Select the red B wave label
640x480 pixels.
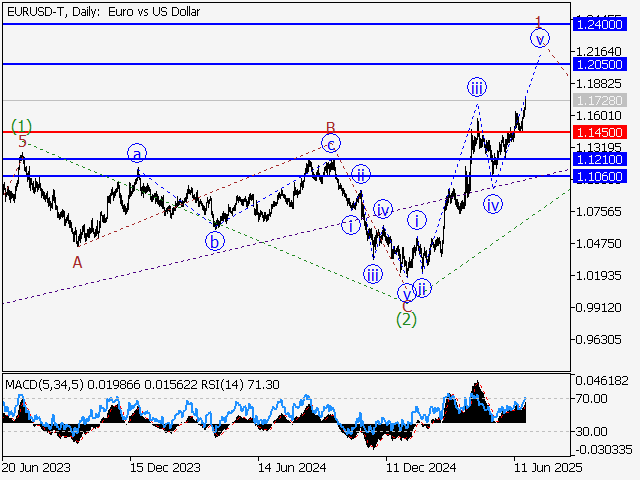[x=329, y=127]
